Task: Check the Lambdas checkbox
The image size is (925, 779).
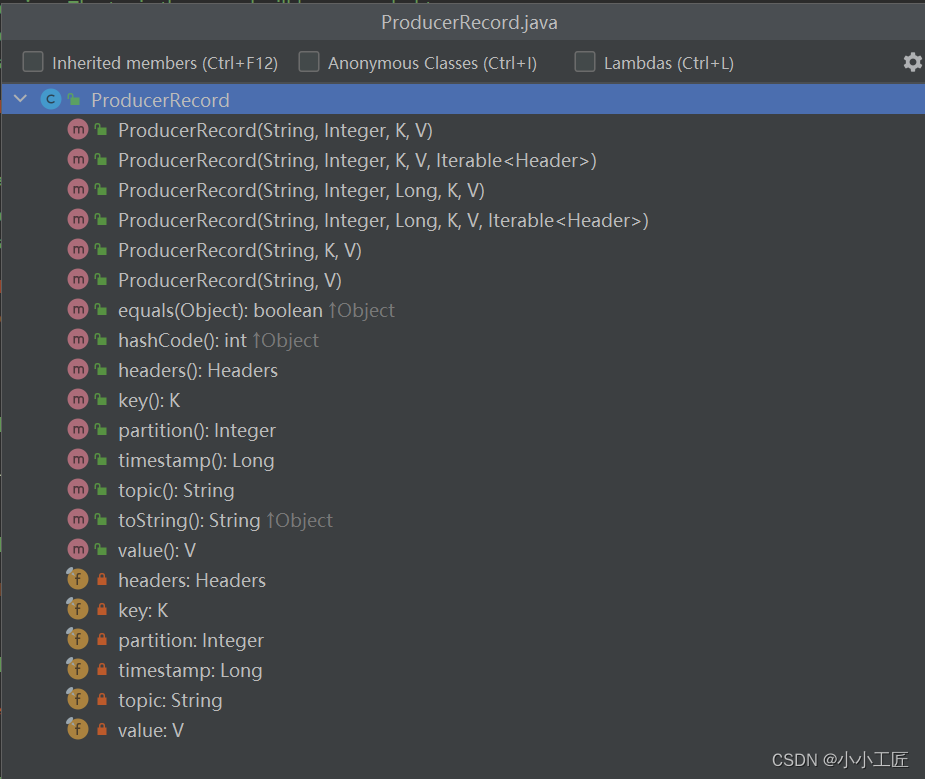Action: (x=585, y=62)
